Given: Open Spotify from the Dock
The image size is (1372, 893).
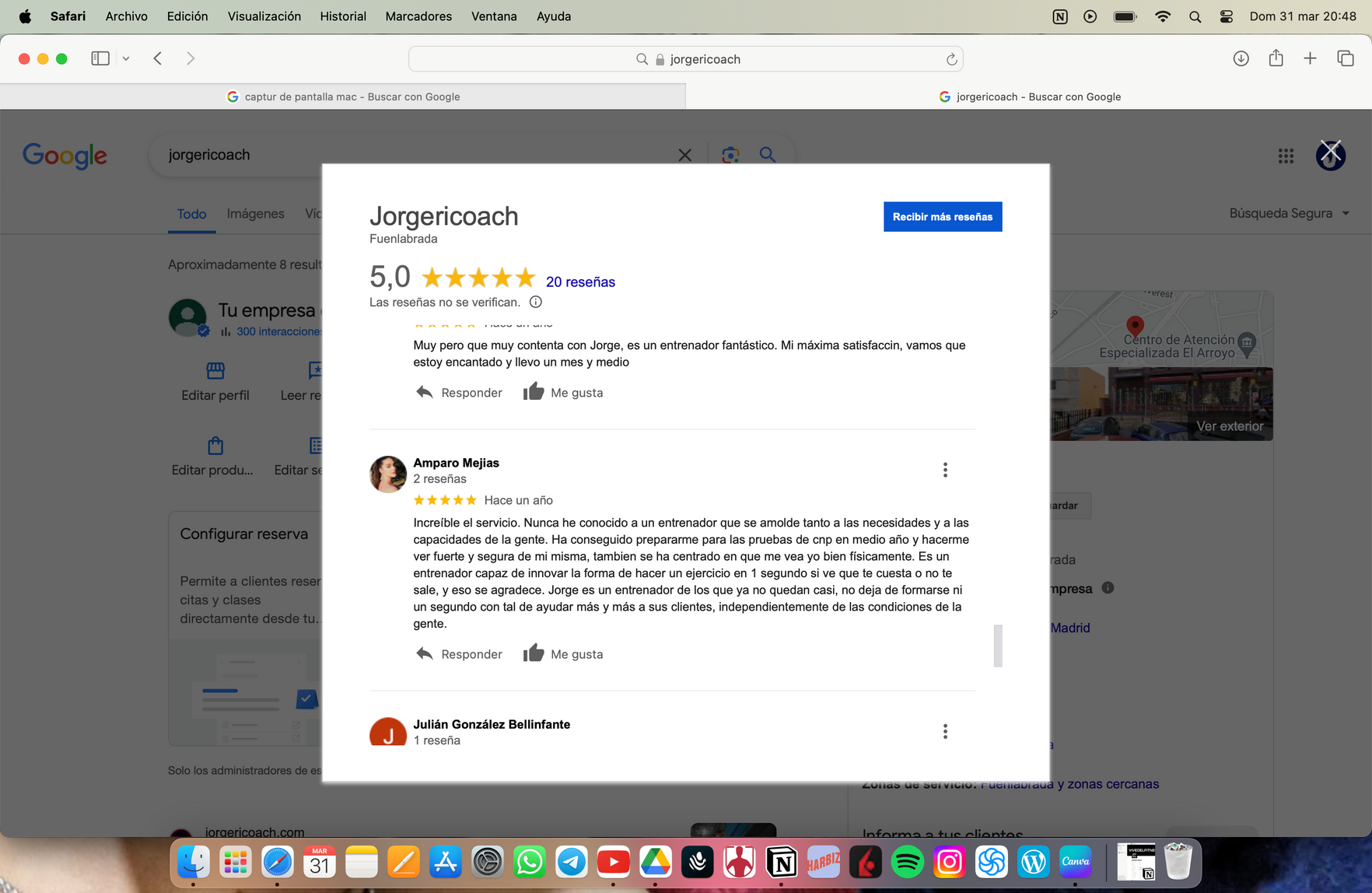Looking at the screenshot, I should [x=907, y=862].
